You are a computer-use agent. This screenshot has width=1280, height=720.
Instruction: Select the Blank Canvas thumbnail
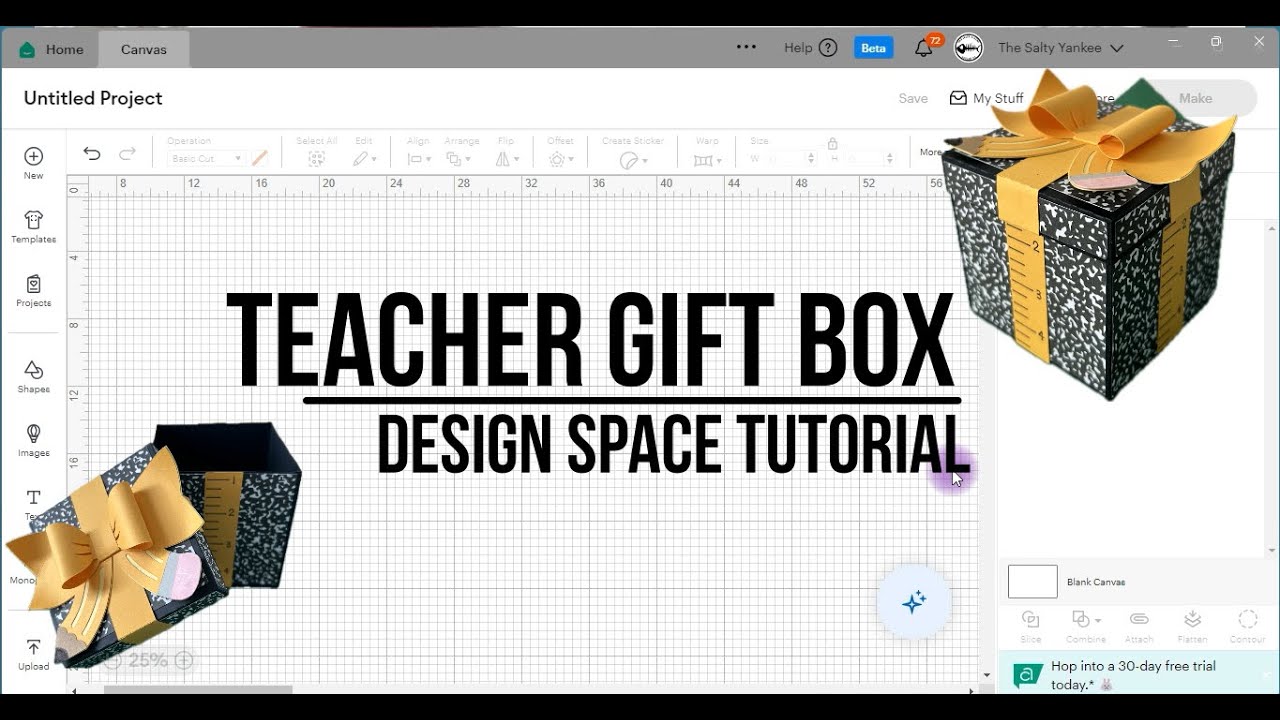pyautogui.click(x=1033, y=581)
